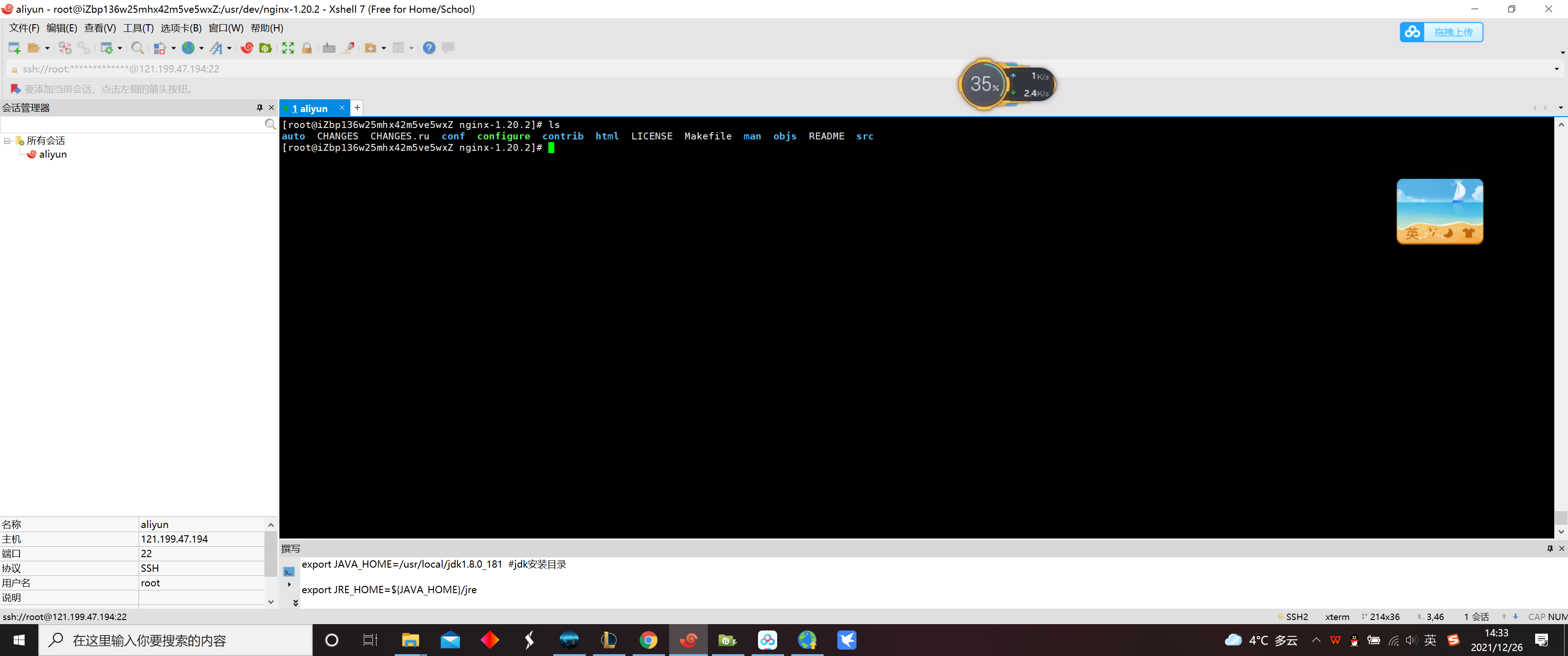Select the highlight pen tool on toolbar
The width and height of the screenshot is (1568, 656).
coord(349,47)
